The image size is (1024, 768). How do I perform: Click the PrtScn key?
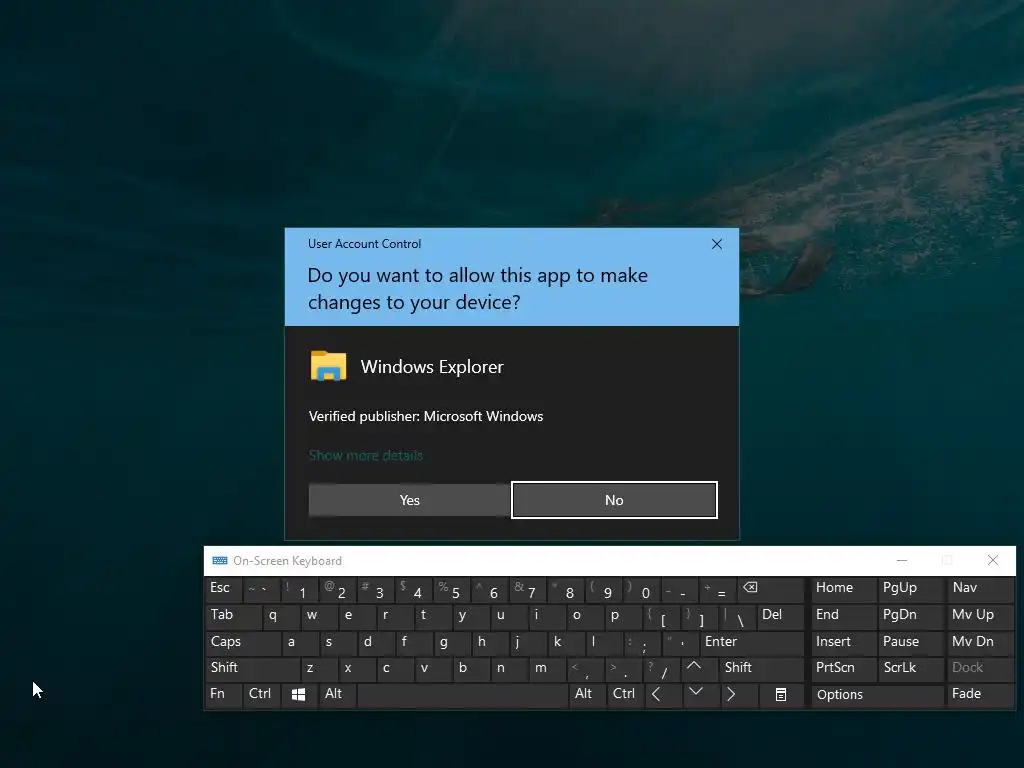(x=843, y=668)
